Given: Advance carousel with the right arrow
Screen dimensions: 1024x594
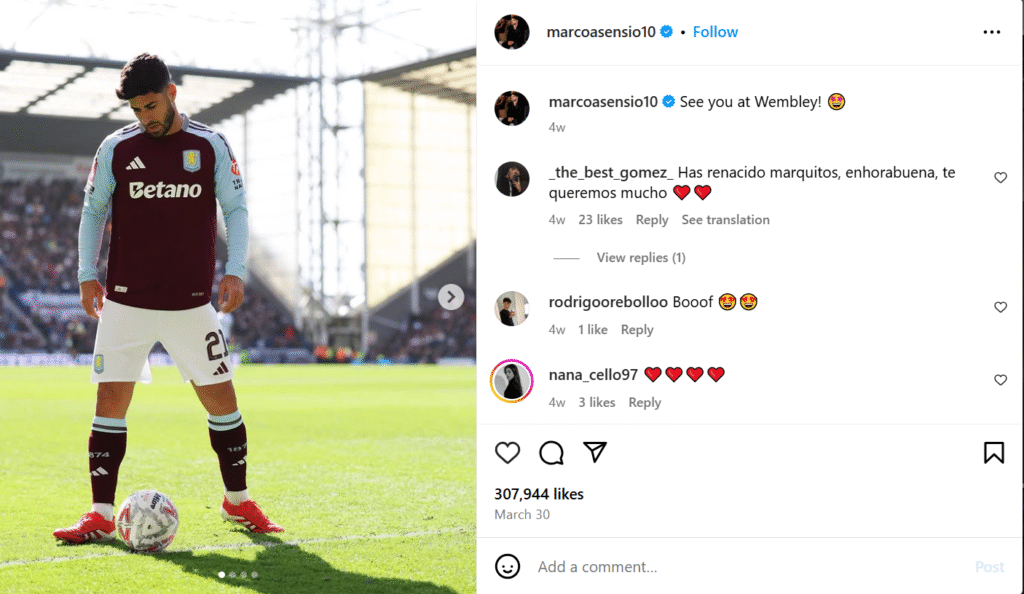Looking at the screenshot, I should pos(451,297).
